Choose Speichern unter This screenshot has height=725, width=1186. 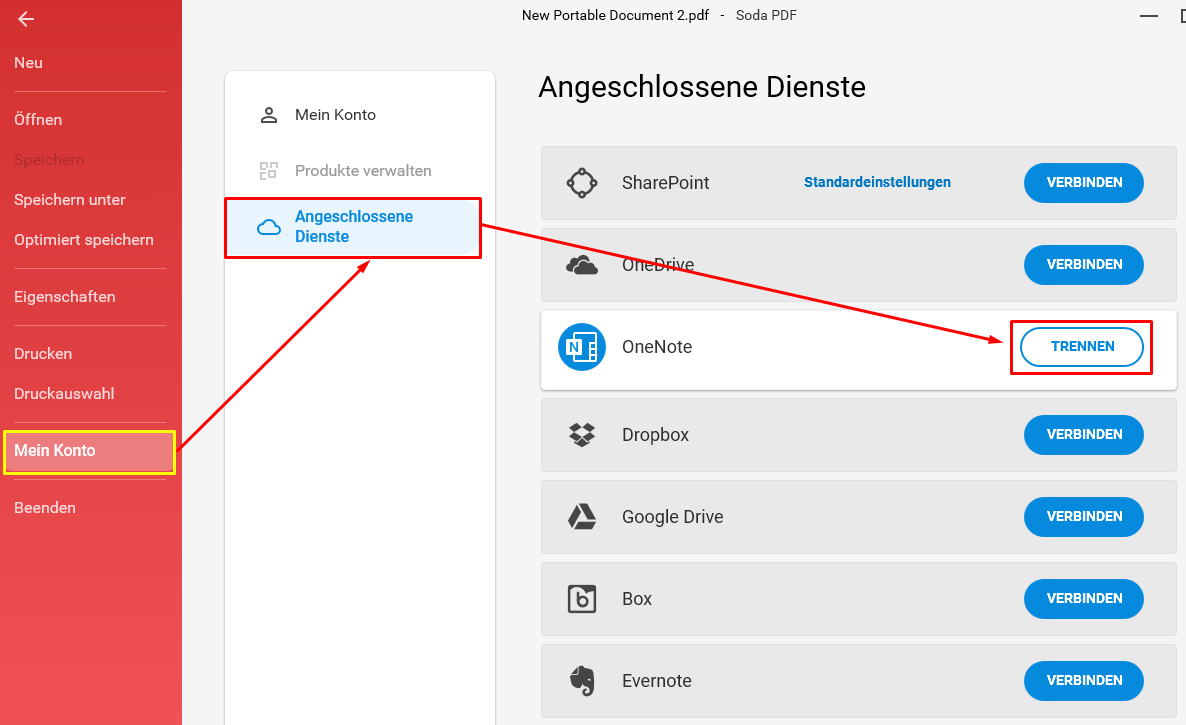click(70, 200)
